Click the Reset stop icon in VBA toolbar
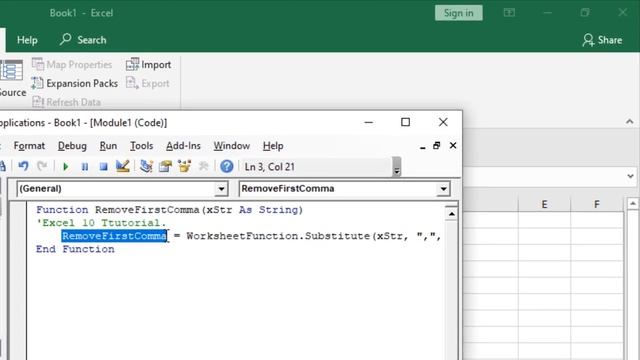Viewport: 640px width, 360px height. click(103, 167)
